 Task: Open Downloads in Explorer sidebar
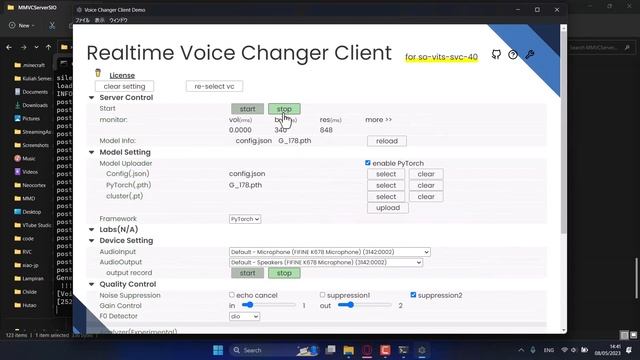(x=31, y=105)
